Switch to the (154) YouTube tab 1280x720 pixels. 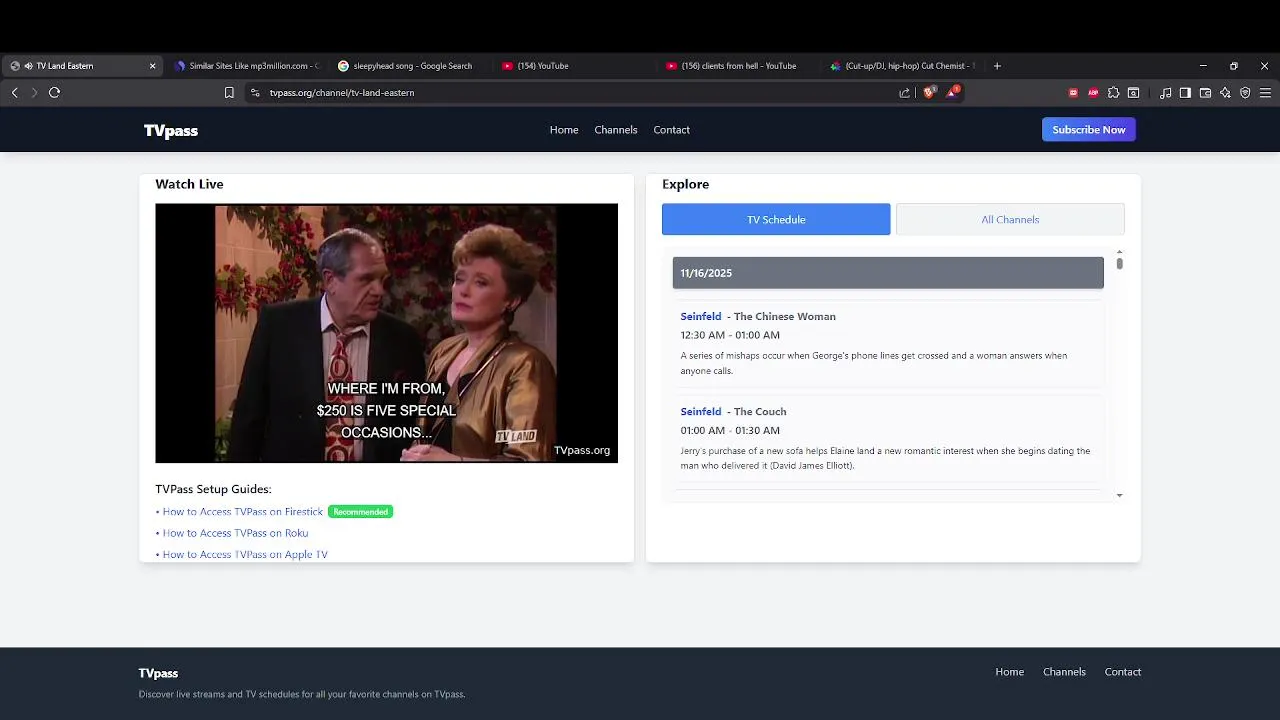pyautogui.click(x=574, y=66)
